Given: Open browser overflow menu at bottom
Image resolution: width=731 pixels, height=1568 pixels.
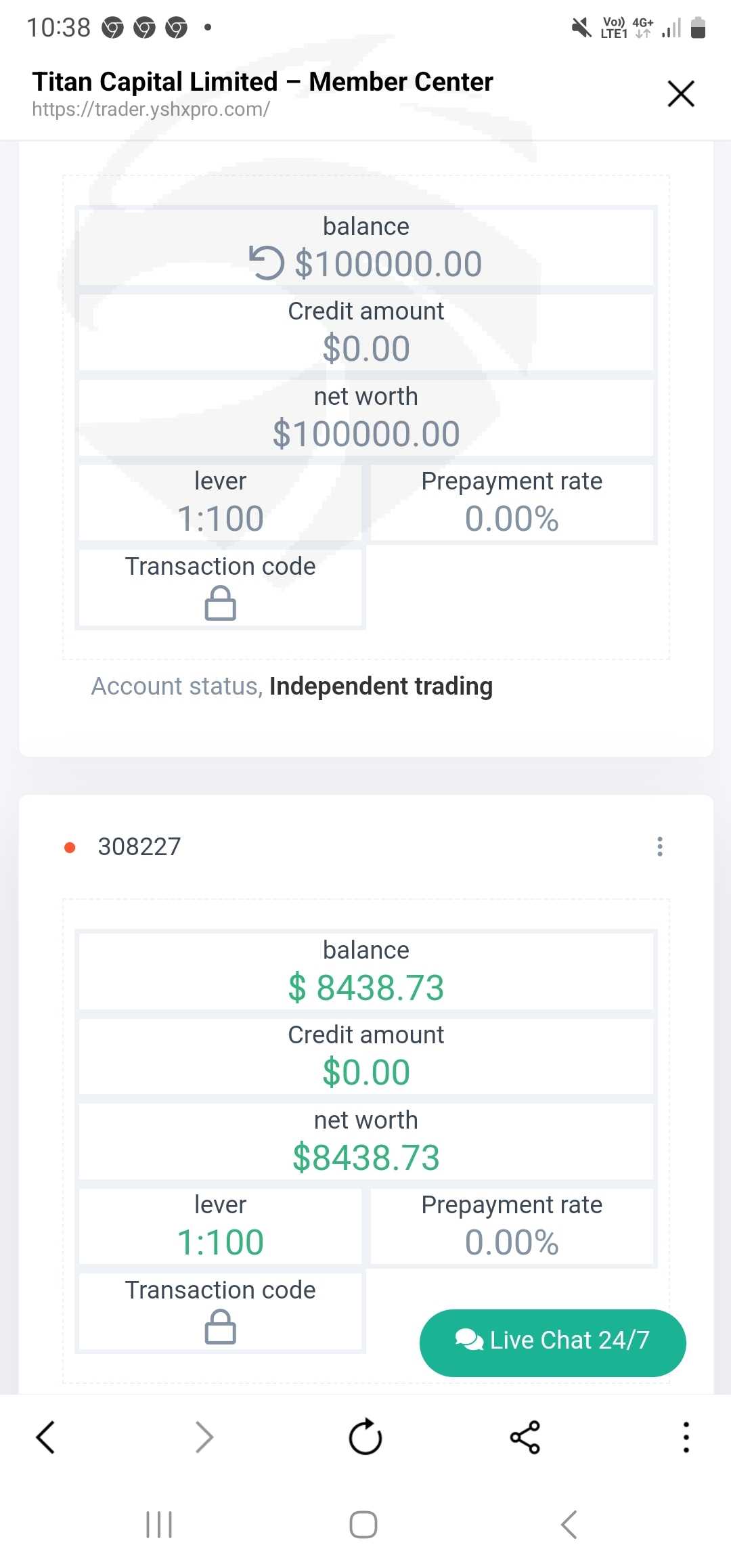Looking at the screenshot, I should coord(686,1437).
